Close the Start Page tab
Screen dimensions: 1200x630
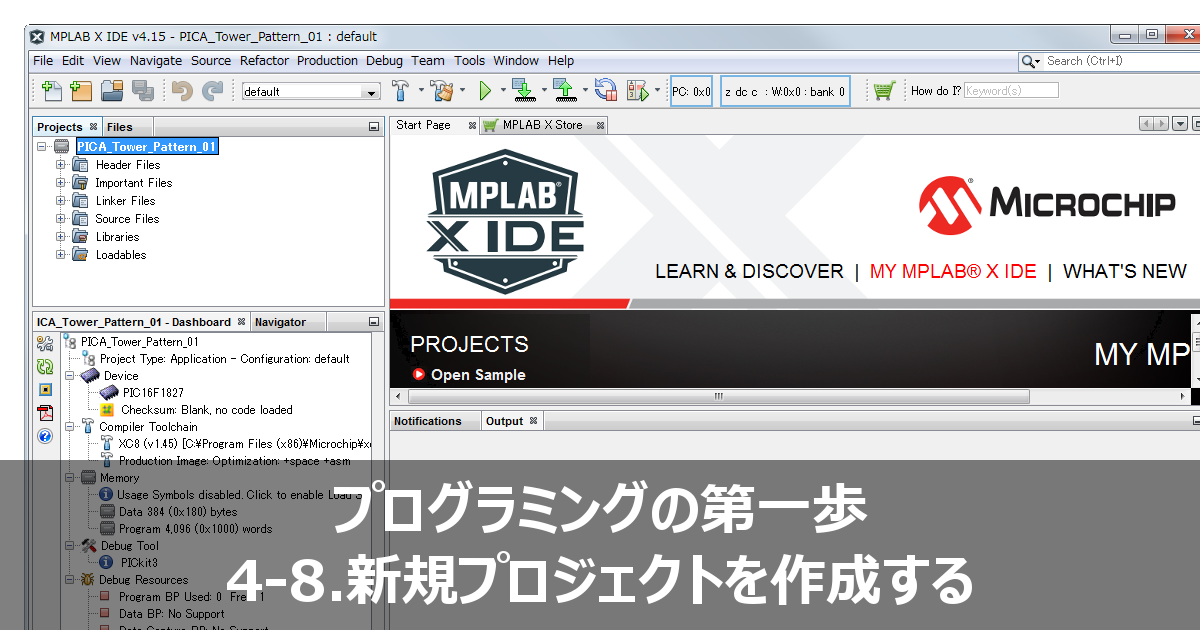tap(473, 126)
